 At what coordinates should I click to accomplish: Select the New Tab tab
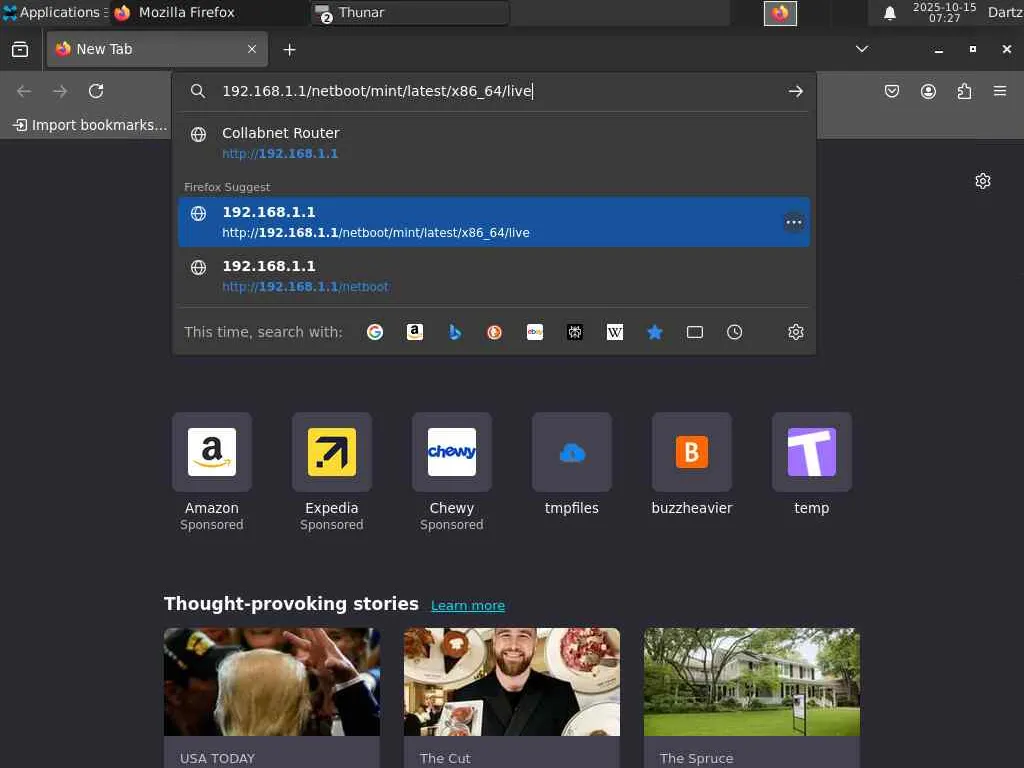pyautogui.click(x=157, y=50)
